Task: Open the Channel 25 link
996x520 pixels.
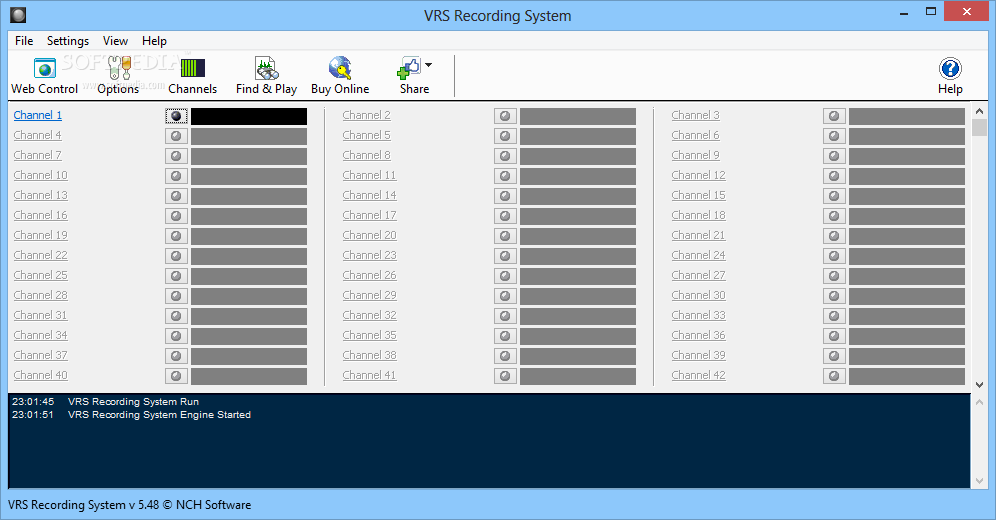Action: tap(41, 275)
